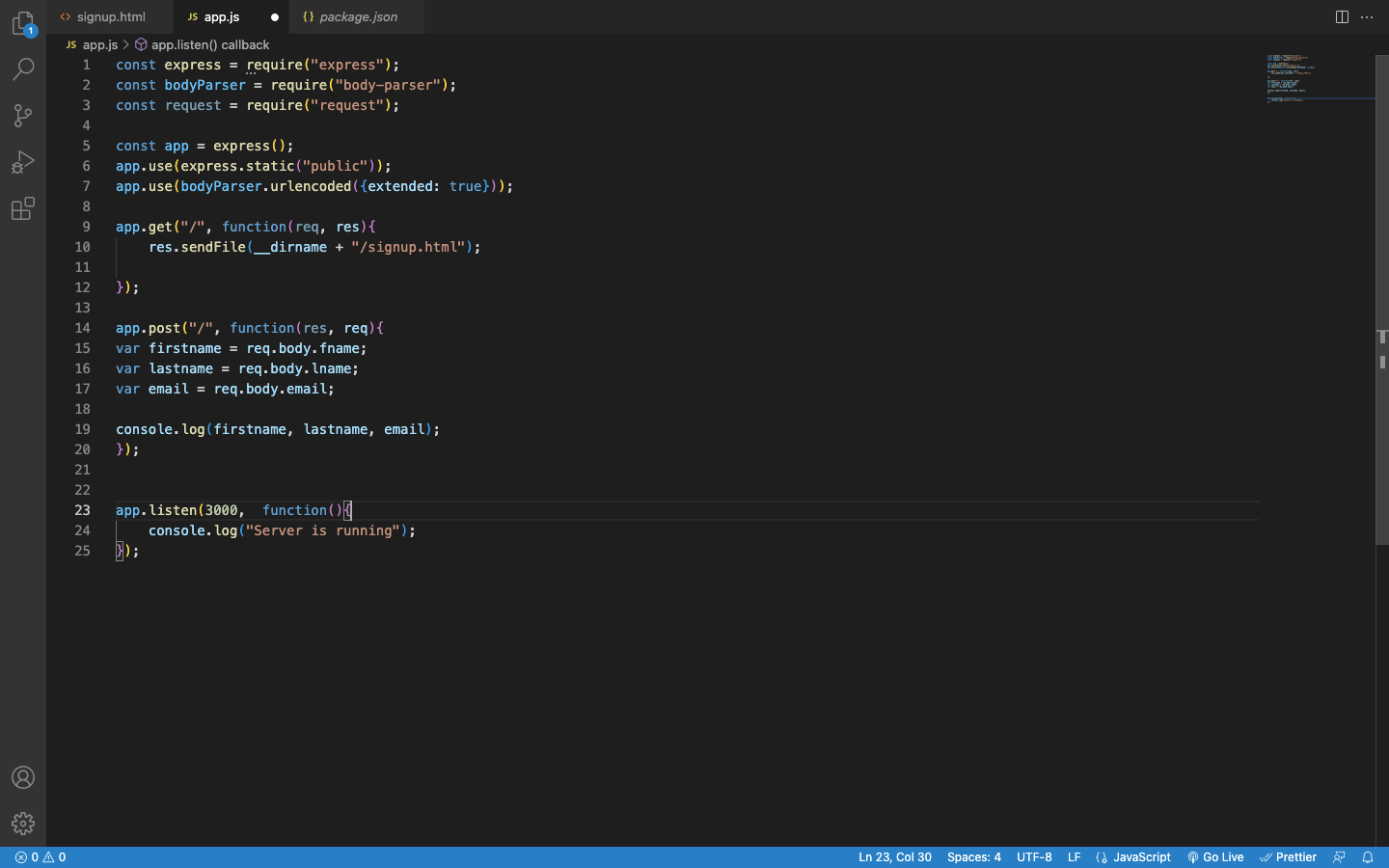The width and height of the screenshot is (1389, 868).
Task: Open the Source Control view
Action: coord(22,116)
